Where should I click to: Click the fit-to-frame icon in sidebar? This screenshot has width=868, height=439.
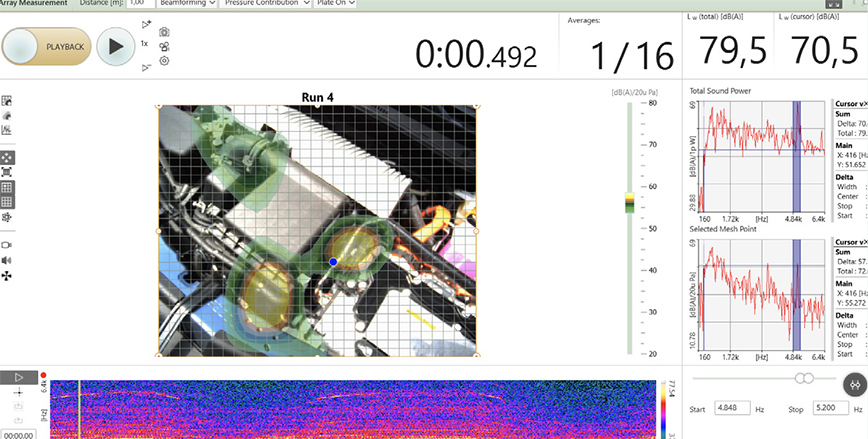click(7, 172)
